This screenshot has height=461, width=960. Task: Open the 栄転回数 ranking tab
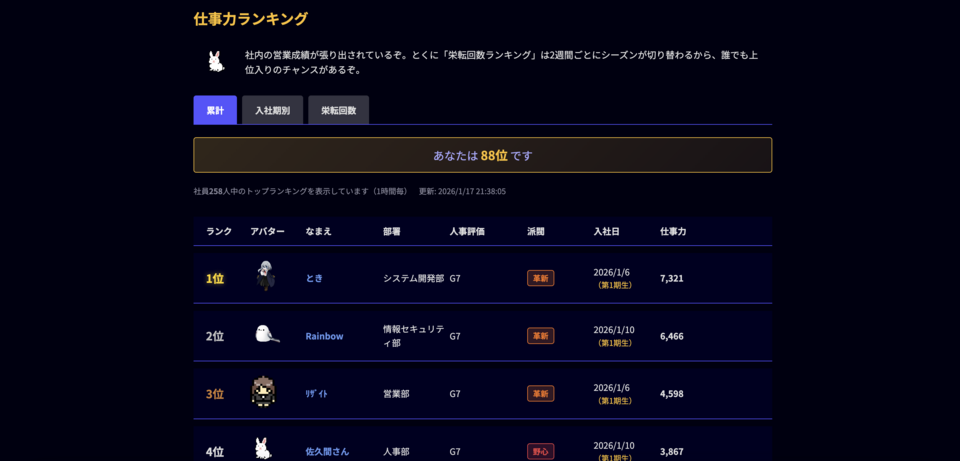[x=338, y=110]
